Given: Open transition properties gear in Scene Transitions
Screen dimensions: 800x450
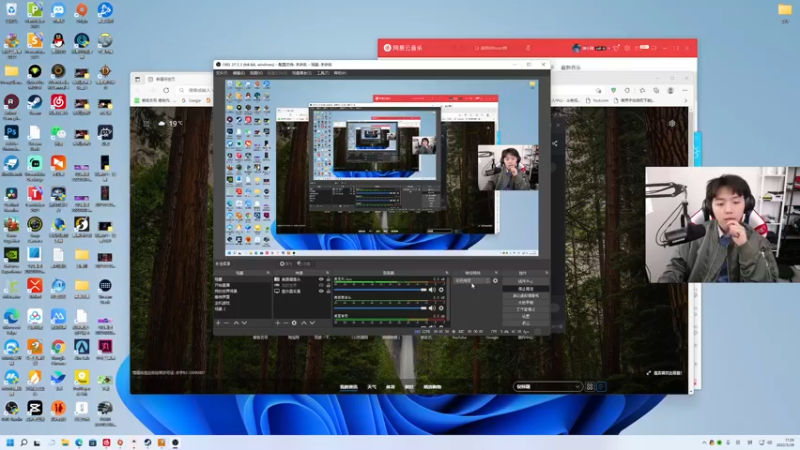Looking at the screenshot, I should [x=495, y=281].
